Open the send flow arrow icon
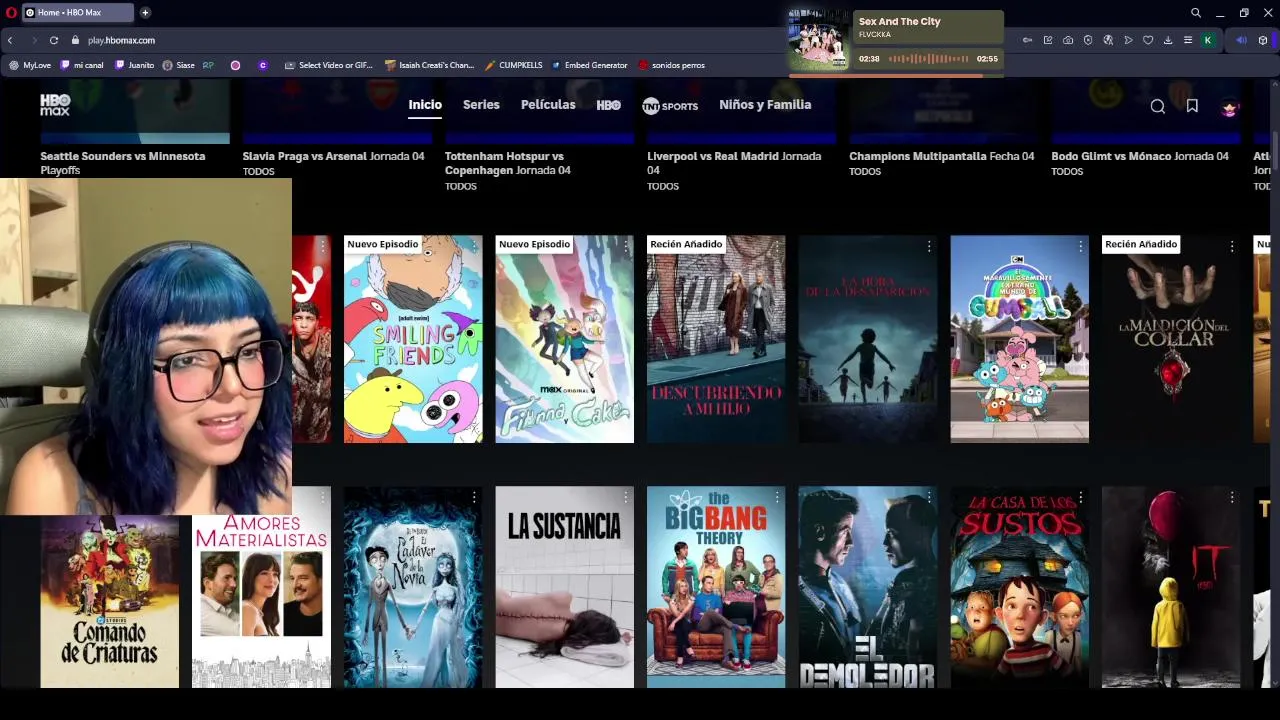 1128,40
